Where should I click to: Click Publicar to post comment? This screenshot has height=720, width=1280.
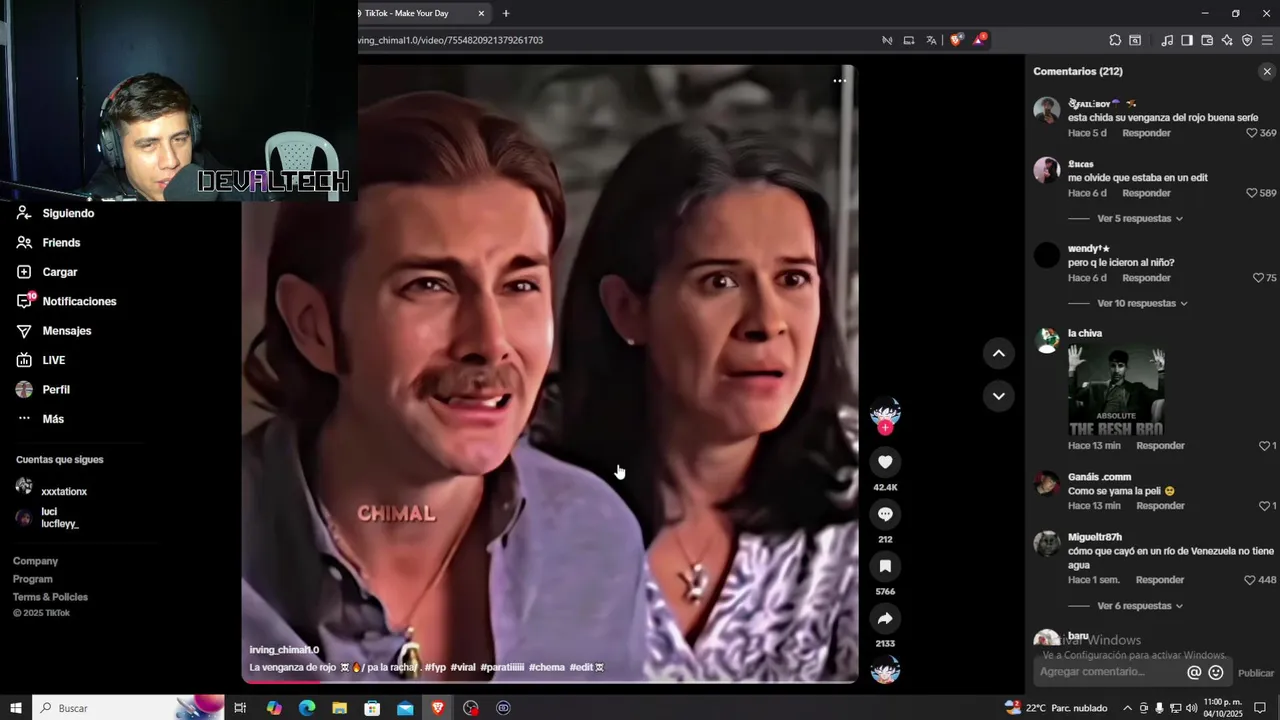point(1256,673)
